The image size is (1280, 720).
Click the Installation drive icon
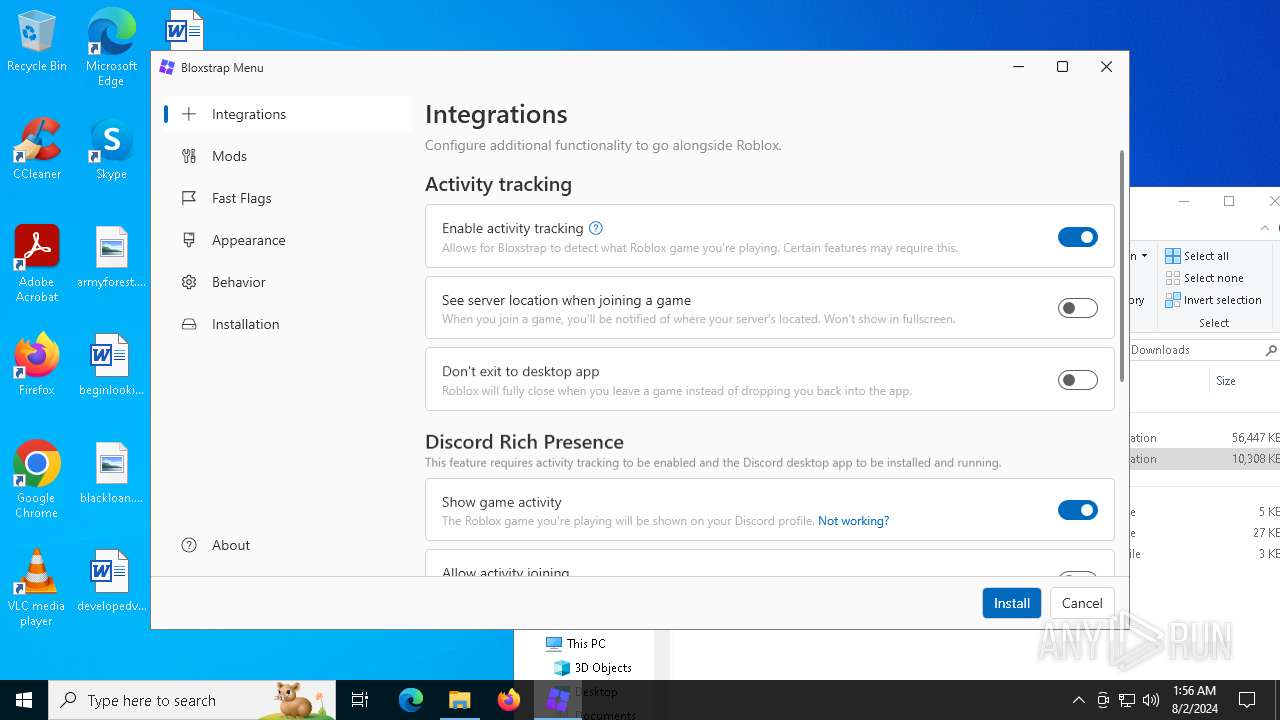click(x=189, y=324)
